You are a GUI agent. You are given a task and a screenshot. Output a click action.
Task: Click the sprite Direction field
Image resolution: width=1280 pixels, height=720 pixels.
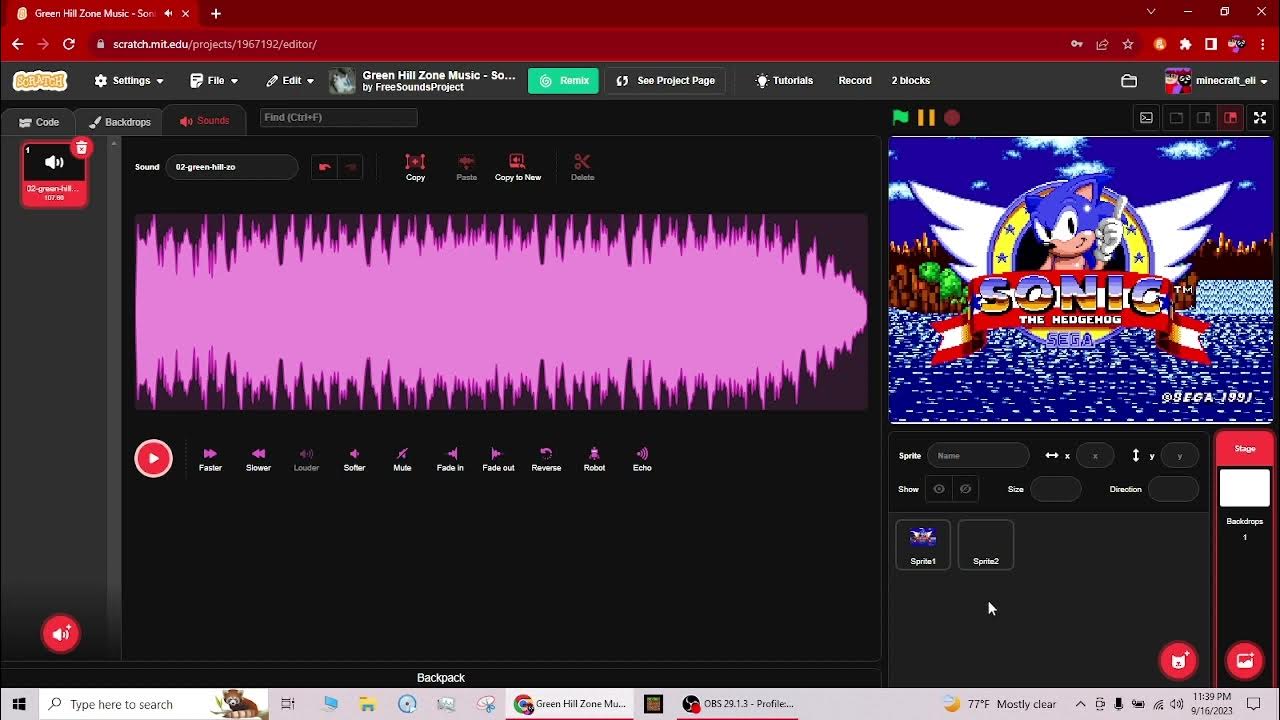pyautogui.click(x=1173, y=489)
